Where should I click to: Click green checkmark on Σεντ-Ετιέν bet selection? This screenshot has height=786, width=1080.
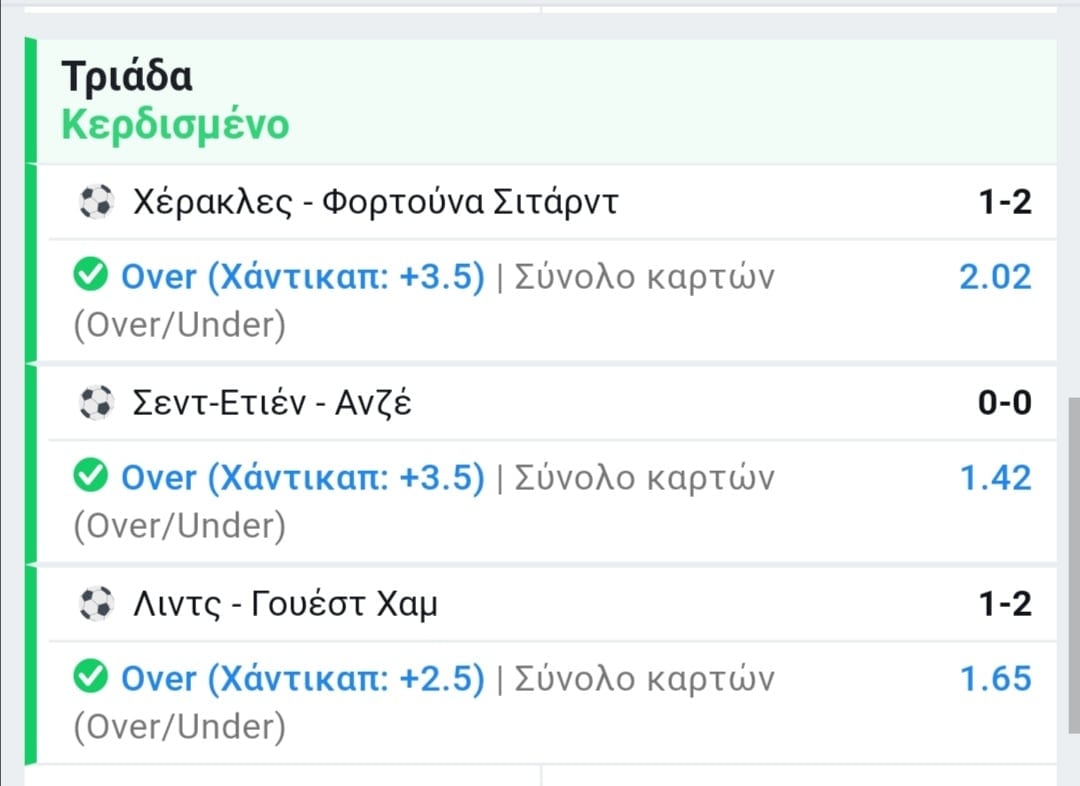pyautogui.click(x=91, y=478)
